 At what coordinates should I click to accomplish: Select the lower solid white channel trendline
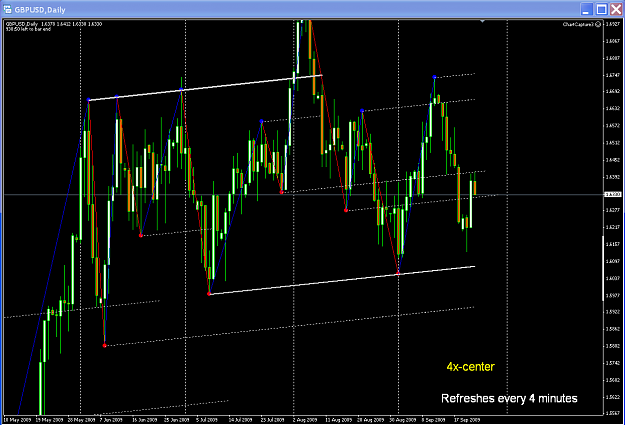tap(342, 280)
